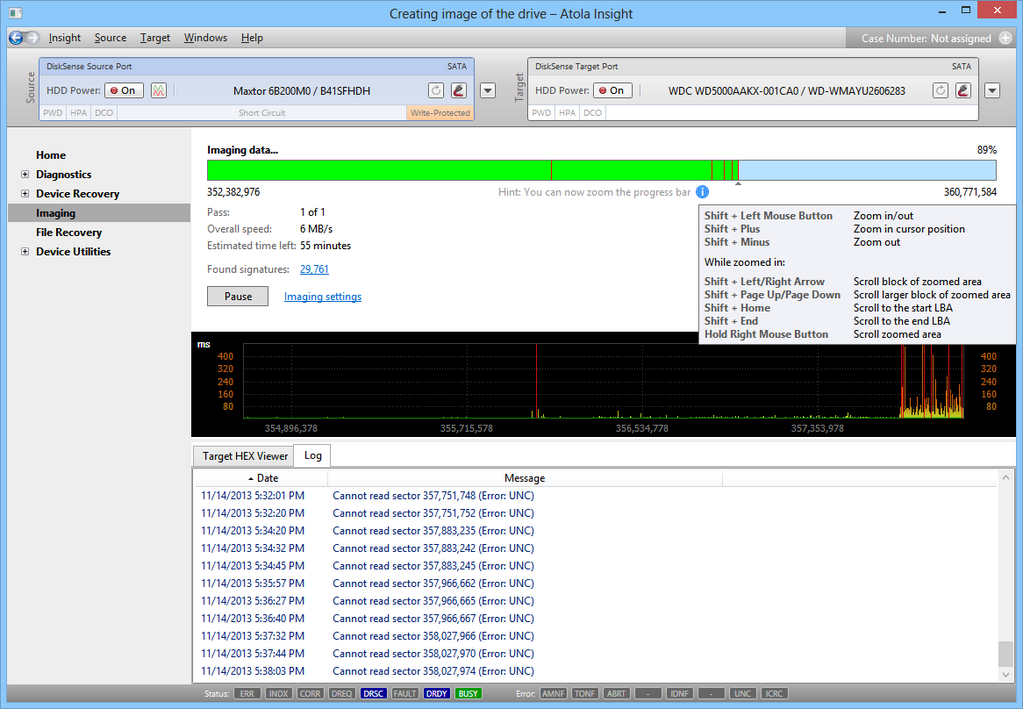Screen dimensions: 1023x709
Task: Click the Write-Protected source indicator
Action: pos(440,113)
